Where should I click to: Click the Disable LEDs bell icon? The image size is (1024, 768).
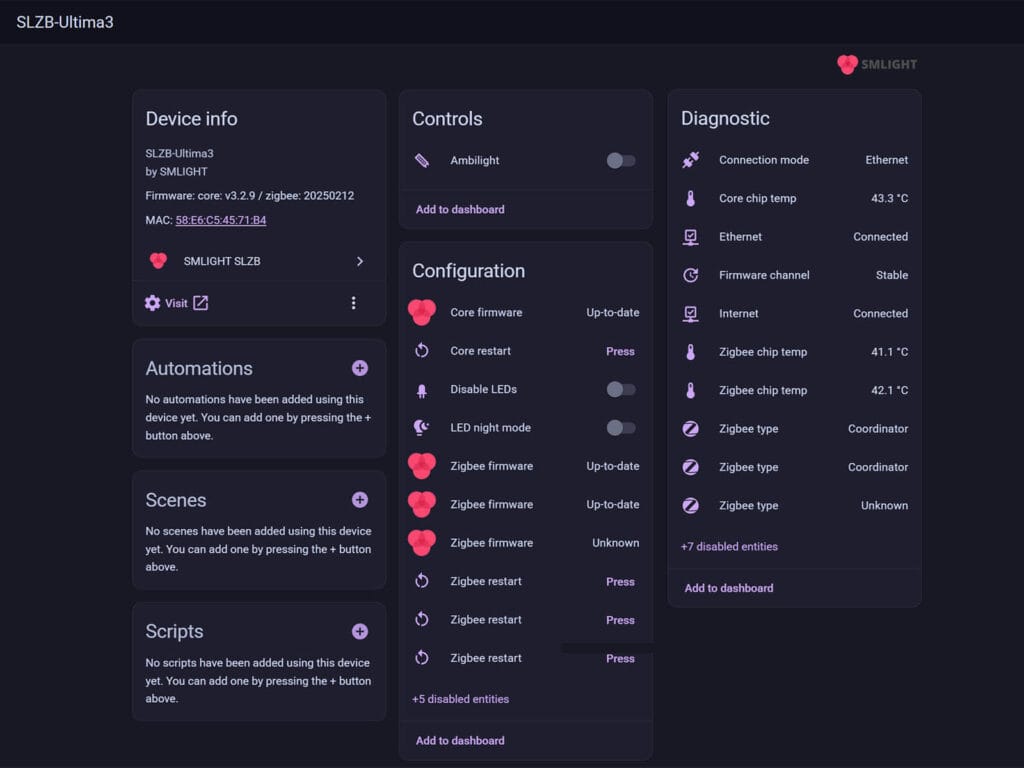422,389
